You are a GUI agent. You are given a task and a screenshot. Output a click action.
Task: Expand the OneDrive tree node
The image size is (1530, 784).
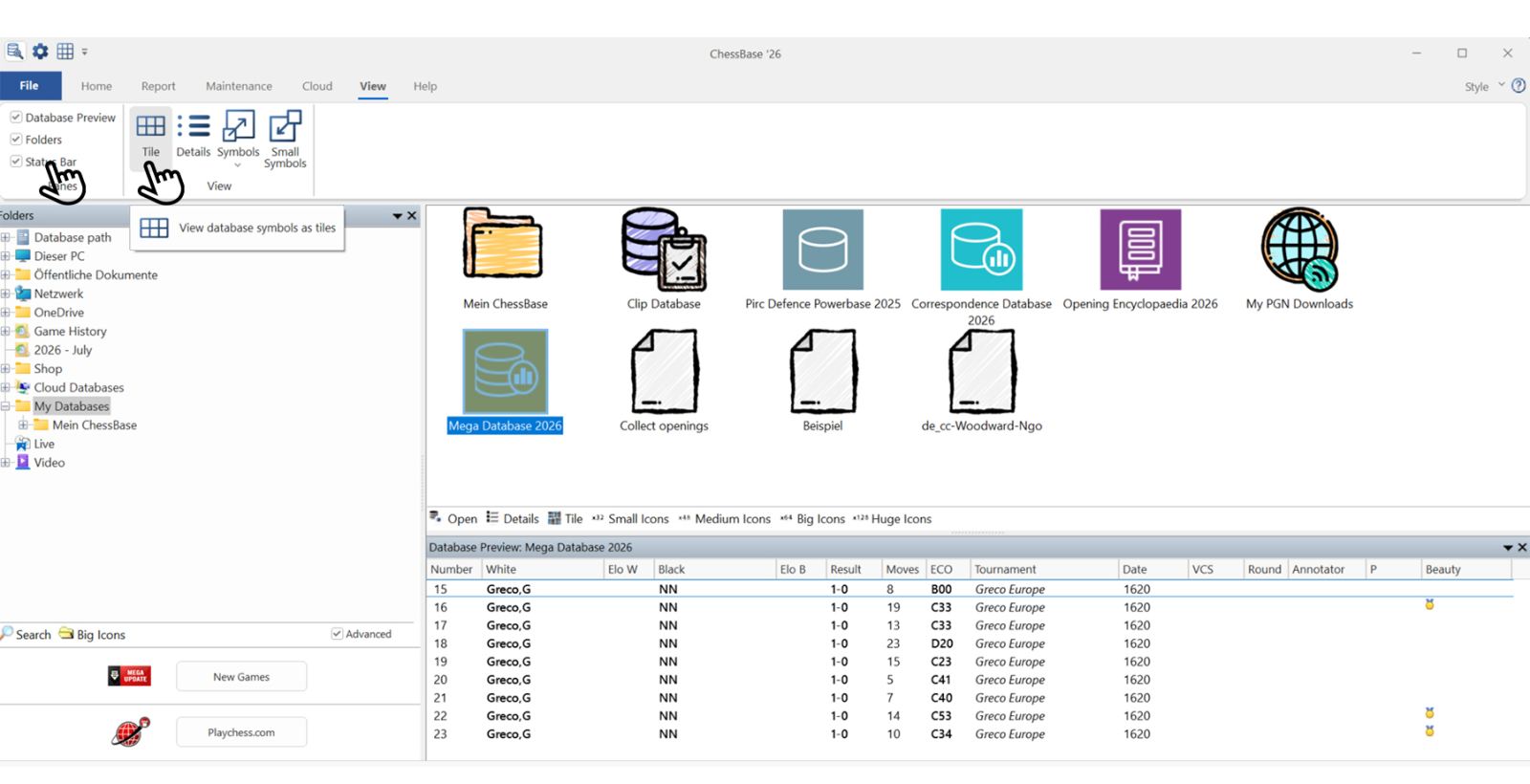pos(6,313)
